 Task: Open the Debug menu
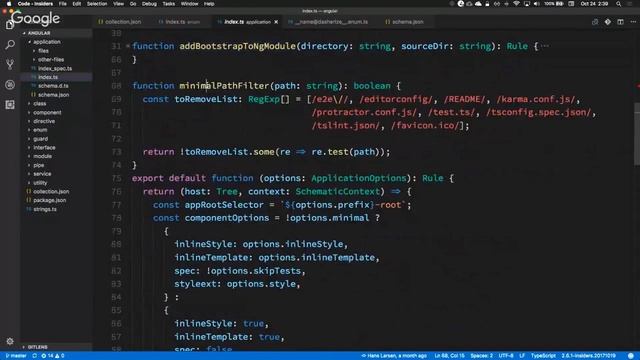pos(149,4)
